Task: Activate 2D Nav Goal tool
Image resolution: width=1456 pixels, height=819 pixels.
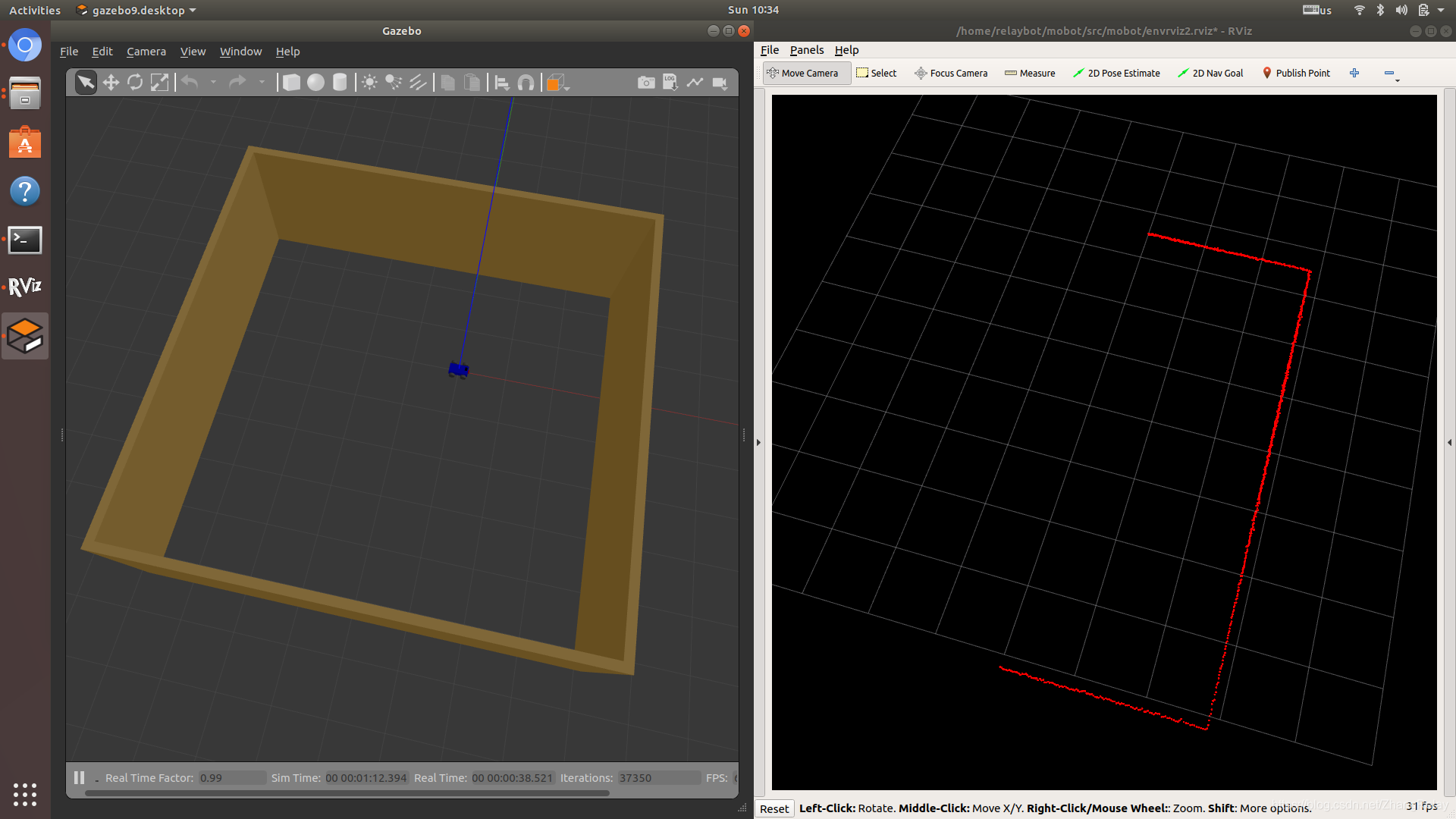Action: tap(1210, 73)
